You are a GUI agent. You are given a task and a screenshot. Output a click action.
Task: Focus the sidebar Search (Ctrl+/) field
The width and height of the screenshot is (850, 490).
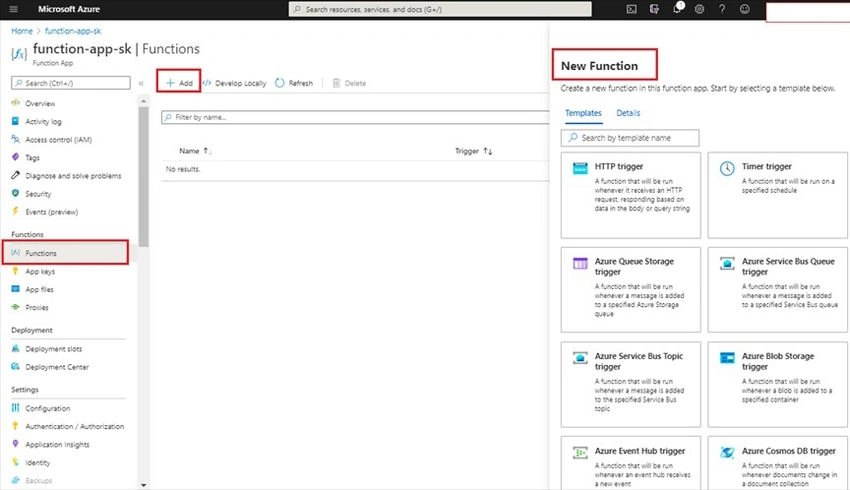coord(71,83)
